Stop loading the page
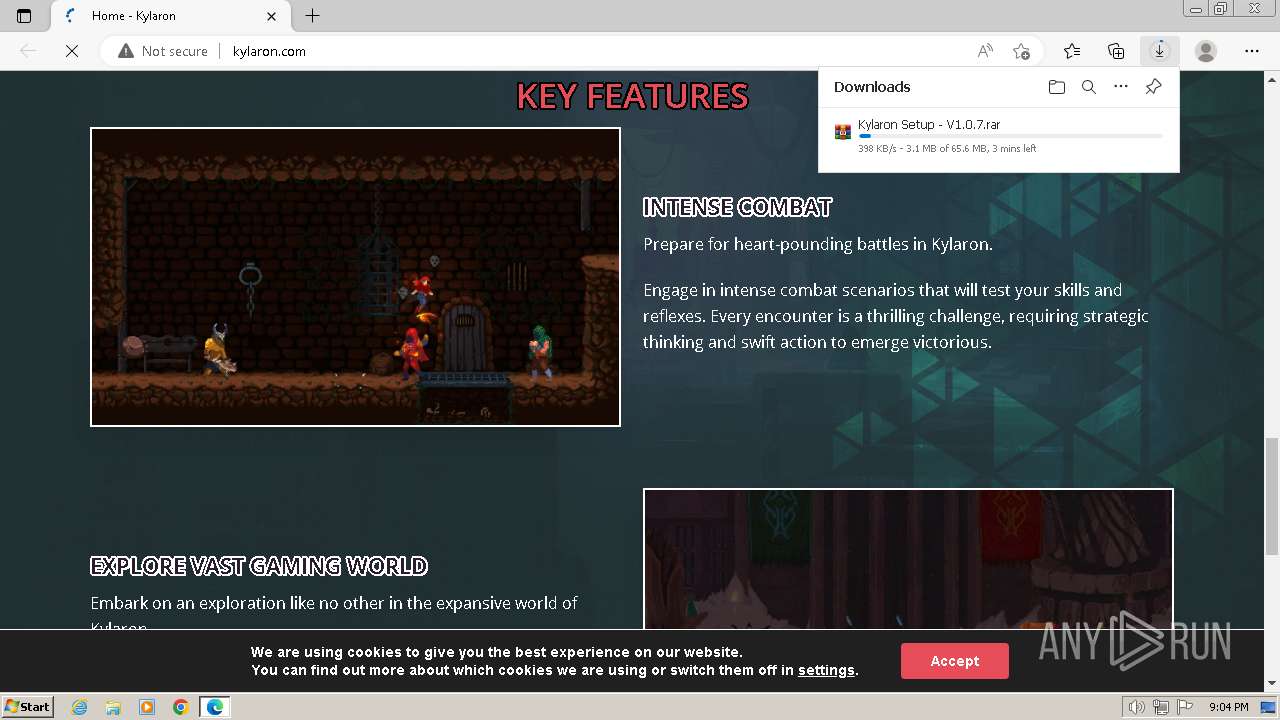The image size is (1280, 720). pyautogui.click(x=72, y=51)
